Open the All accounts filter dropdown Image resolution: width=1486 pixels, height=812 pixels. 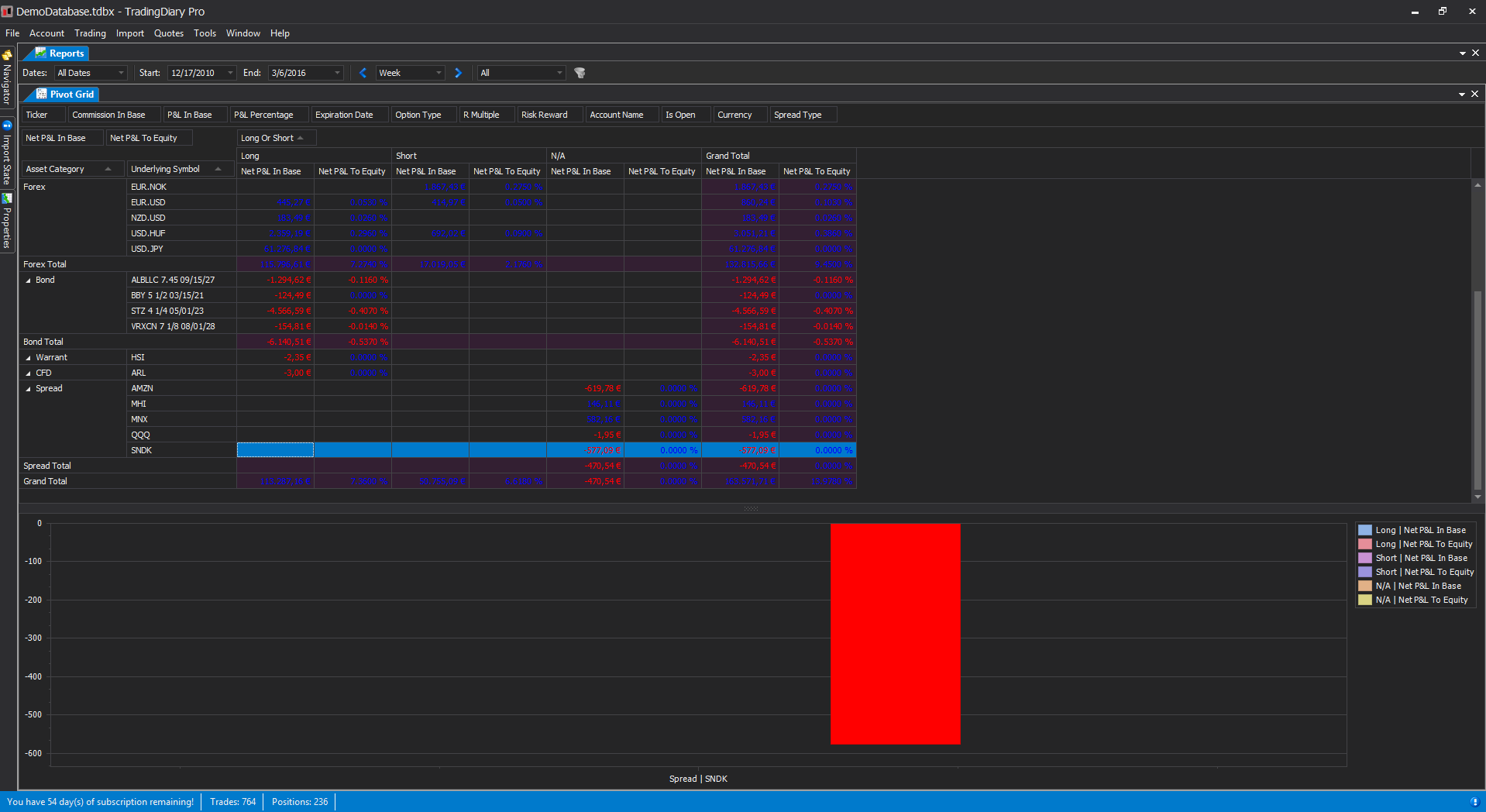pos(559,73)
